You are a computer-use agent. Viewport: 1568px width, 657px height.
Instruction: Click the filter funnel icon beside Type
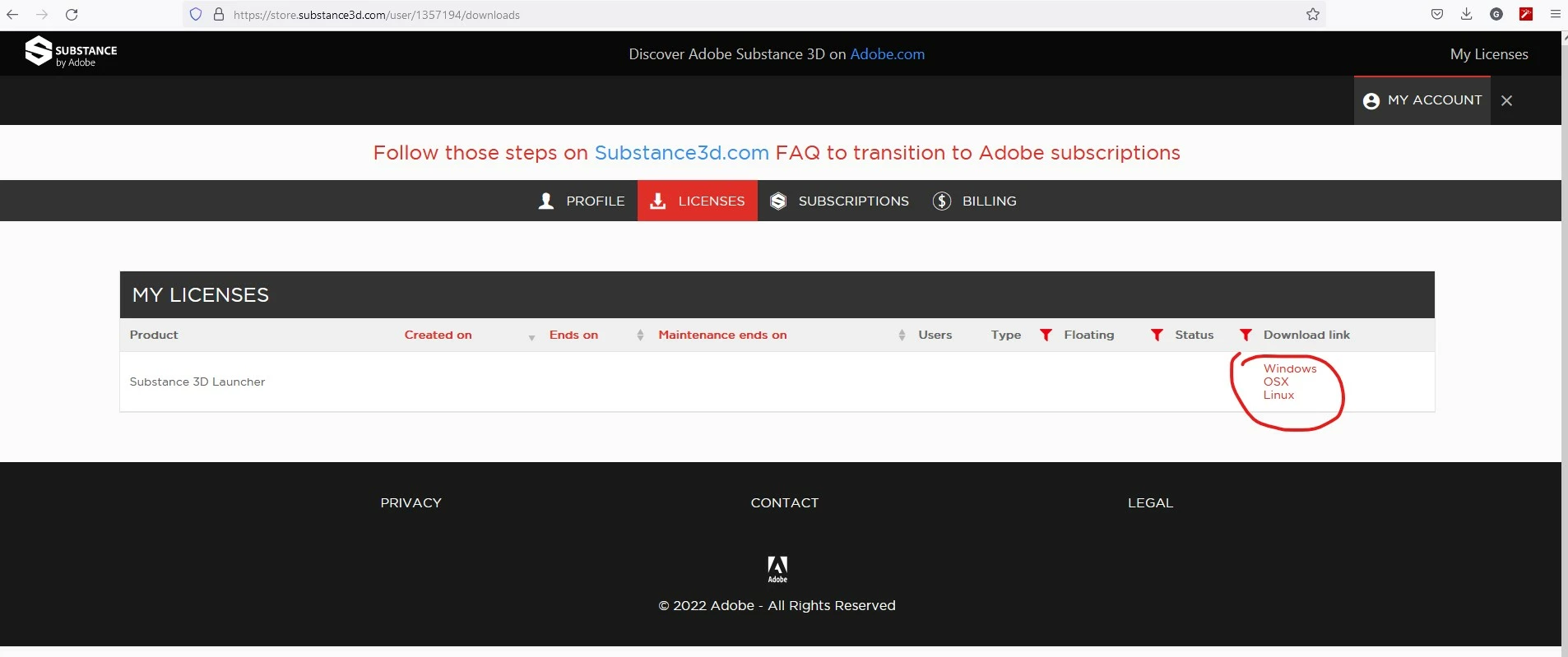1046,335
